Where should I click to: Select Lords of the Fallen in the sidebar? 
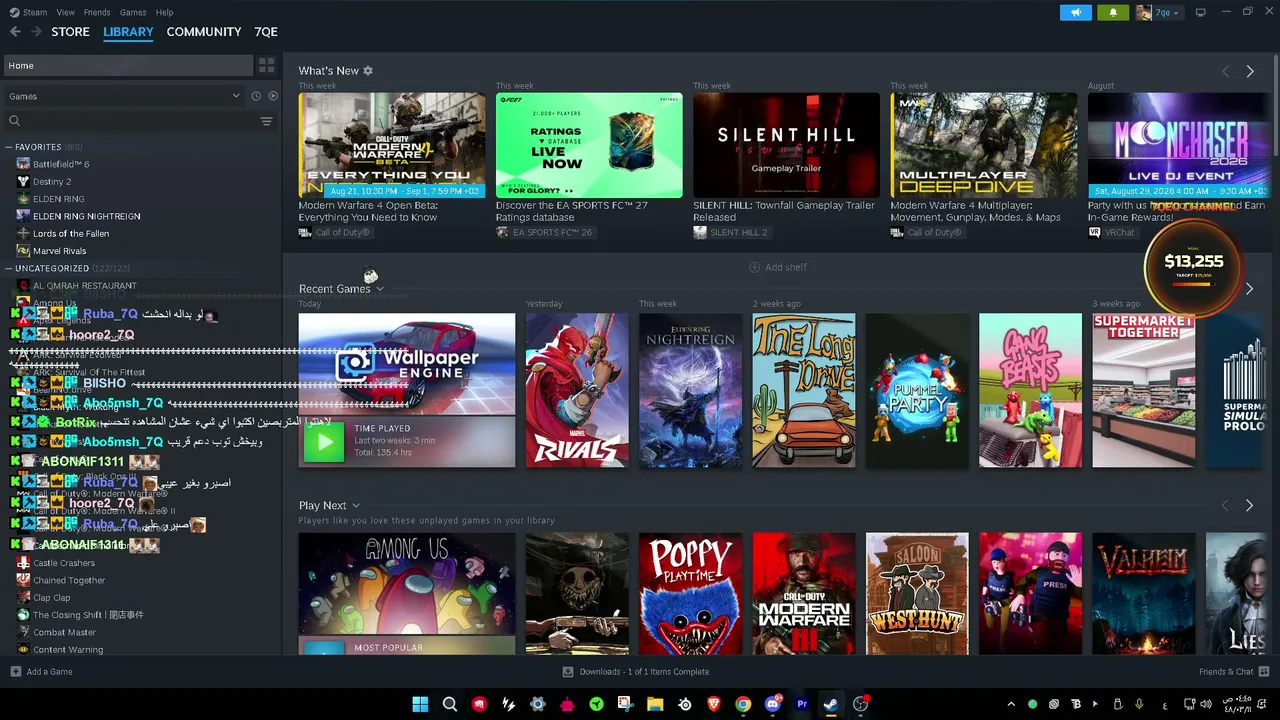click(x=71, y=234)
